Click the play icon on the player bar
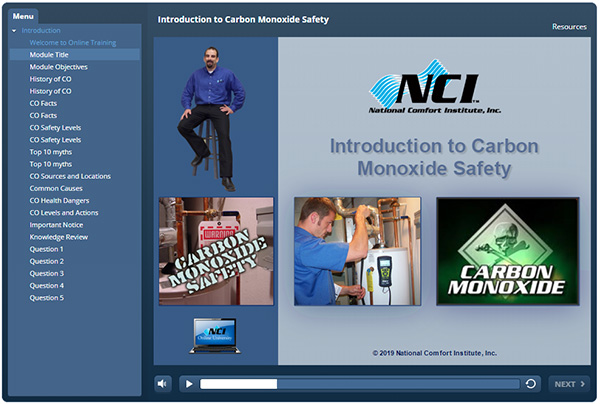Screen dimensions: 600x404 [189, 384]
